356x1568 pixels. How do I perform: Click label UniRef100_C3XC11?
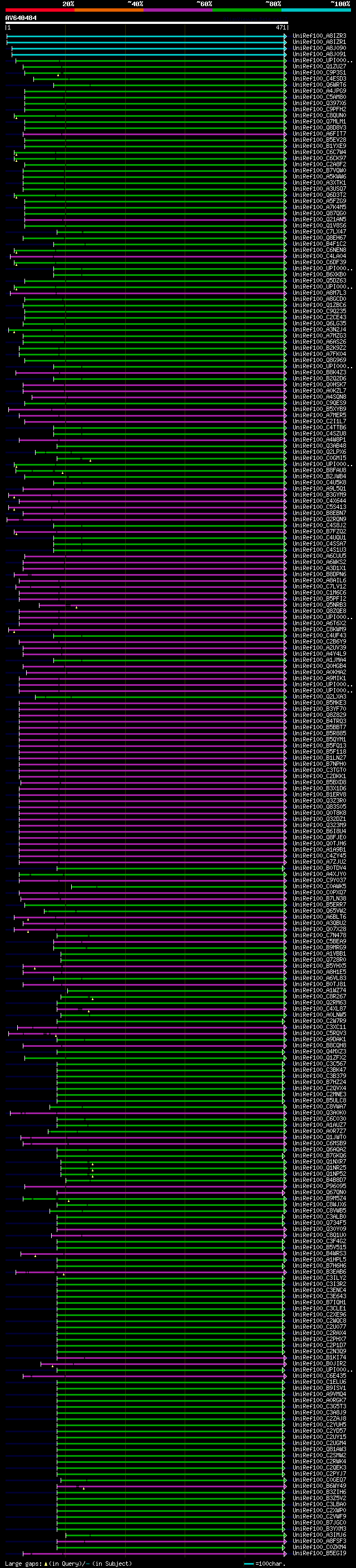[319, 1027]
